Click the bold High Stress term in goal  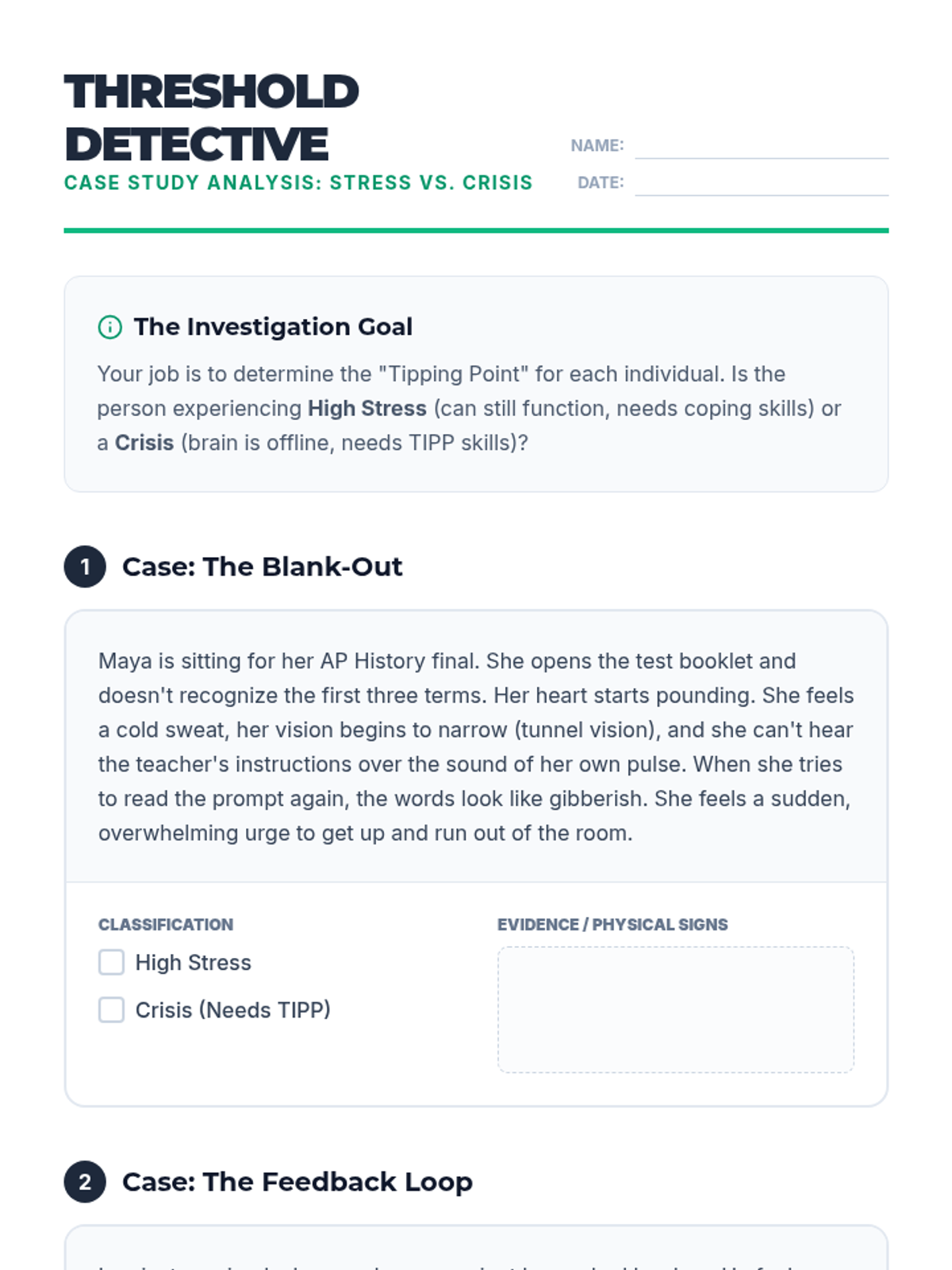367,409
